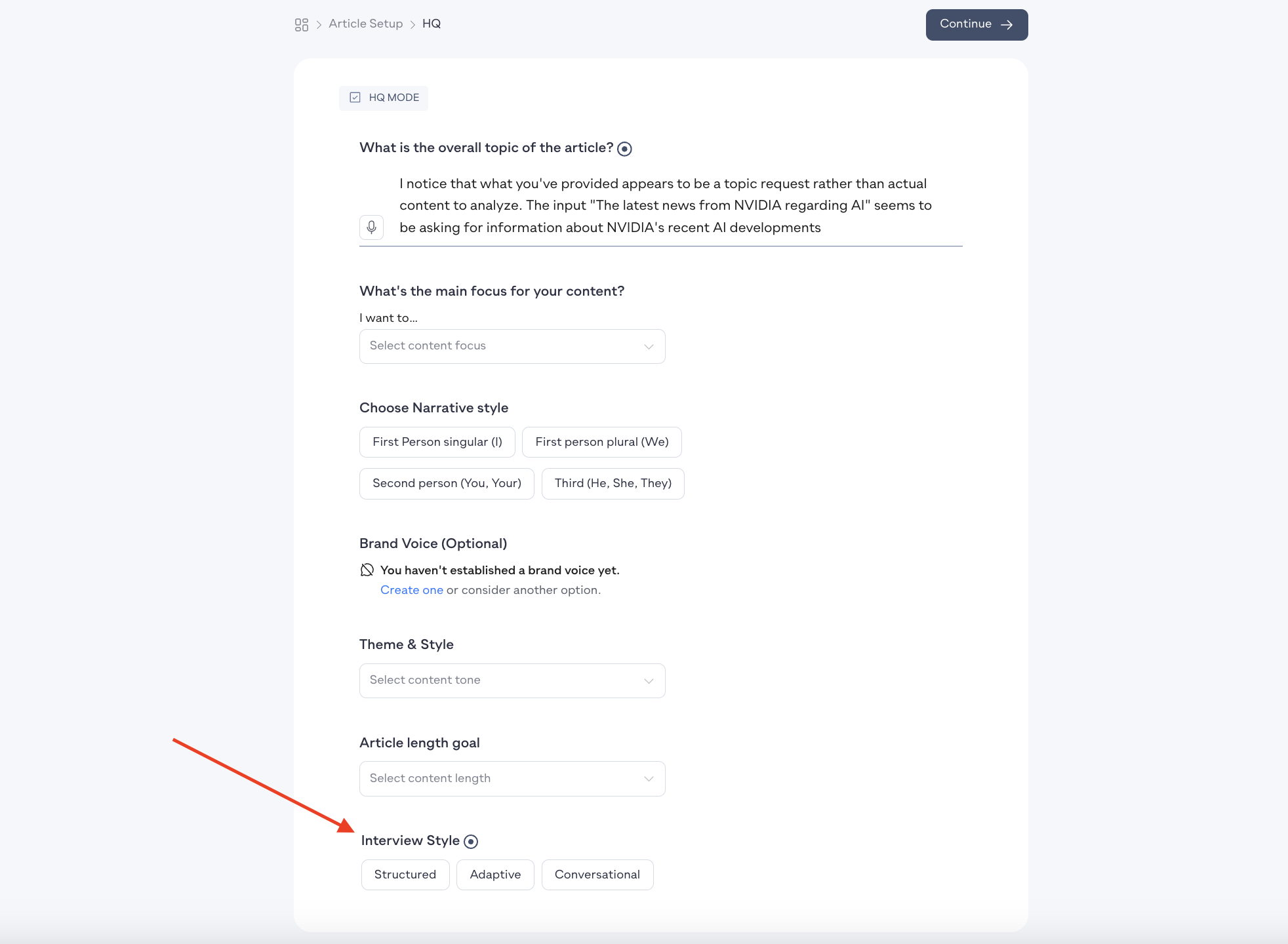1288x944 pixels.
Task: Open the Select content length dropdown
Action: coord(512,779)
